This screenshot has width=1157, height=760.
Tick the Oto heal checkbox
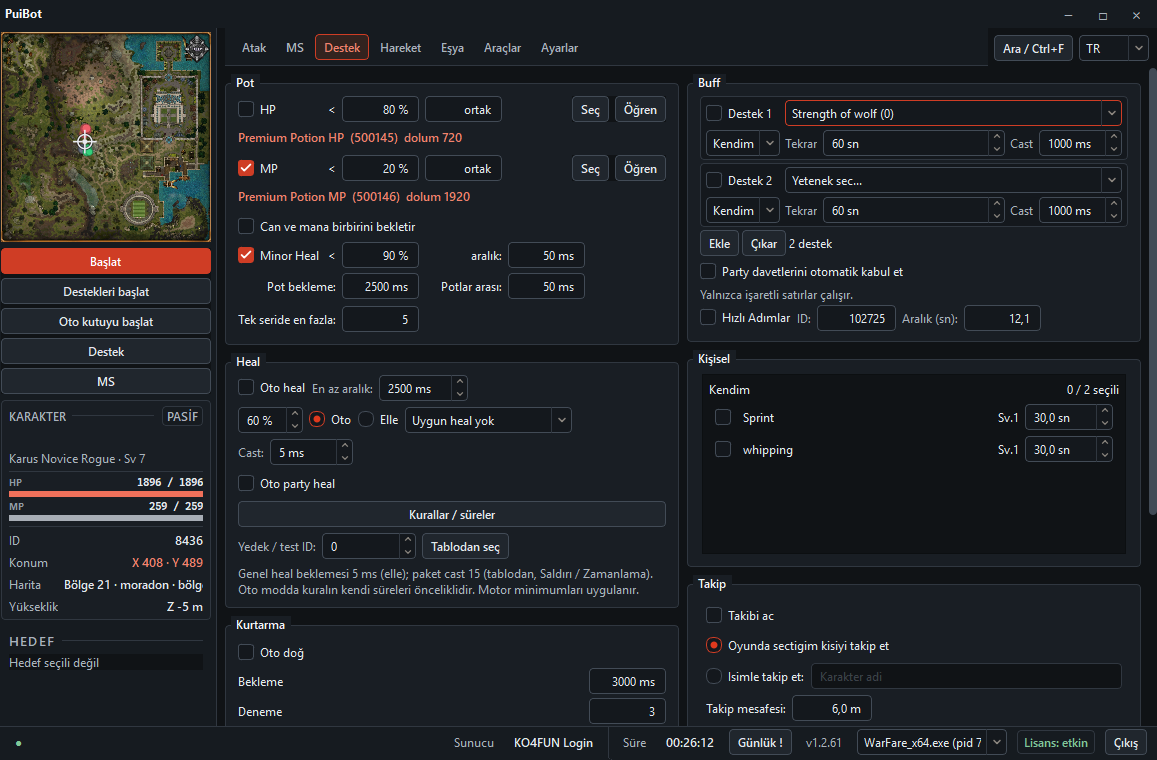pyautogui.click(x=246, y=387)
